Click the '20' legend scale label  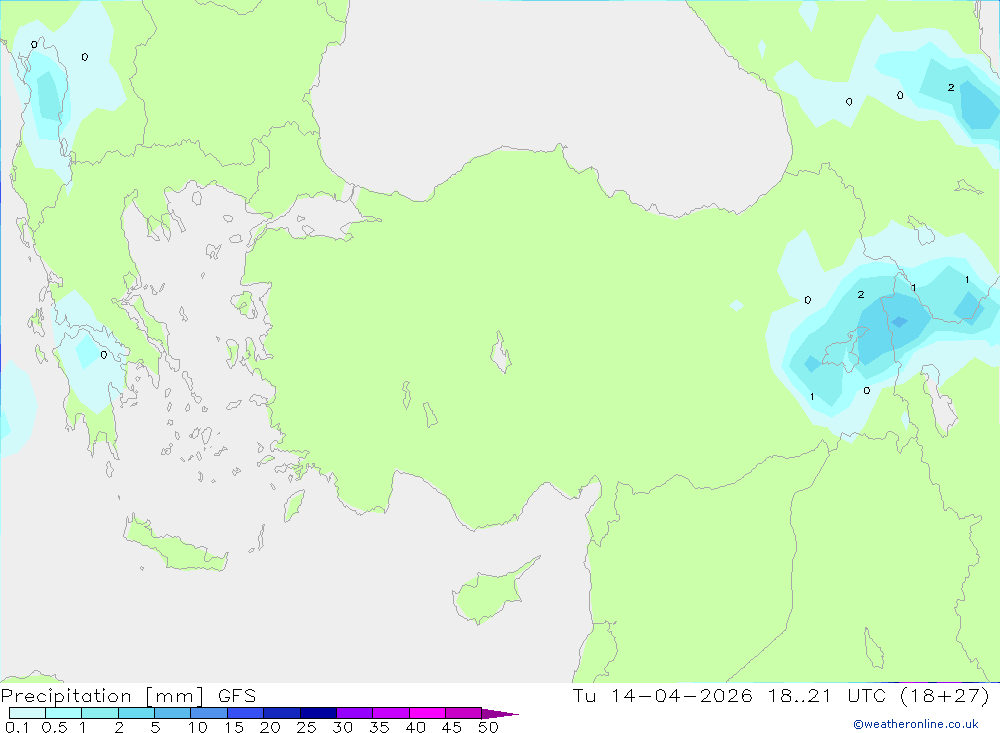tap(270, 727)
